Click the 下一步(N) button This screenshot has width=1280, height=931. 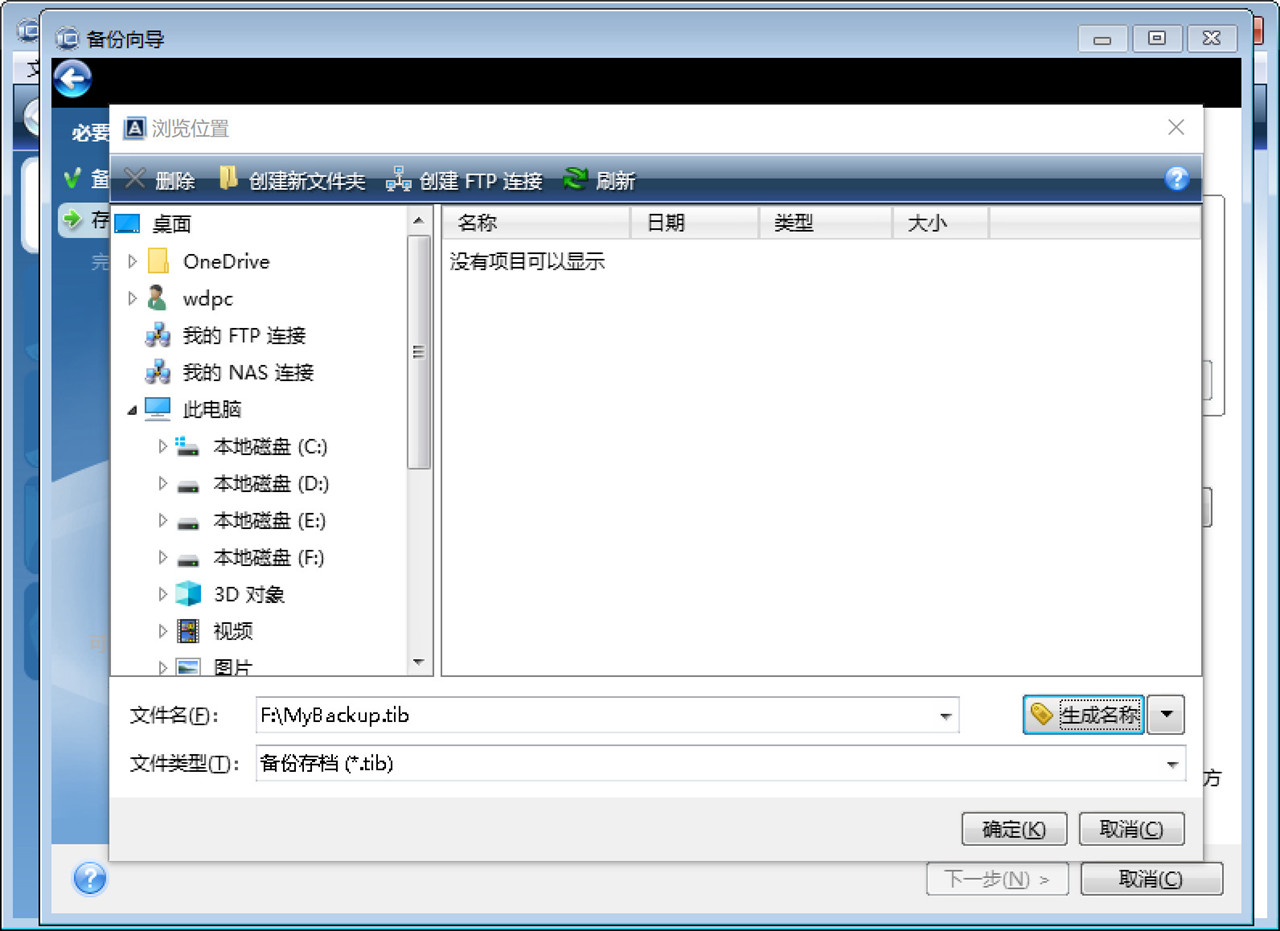coord(997,878)
